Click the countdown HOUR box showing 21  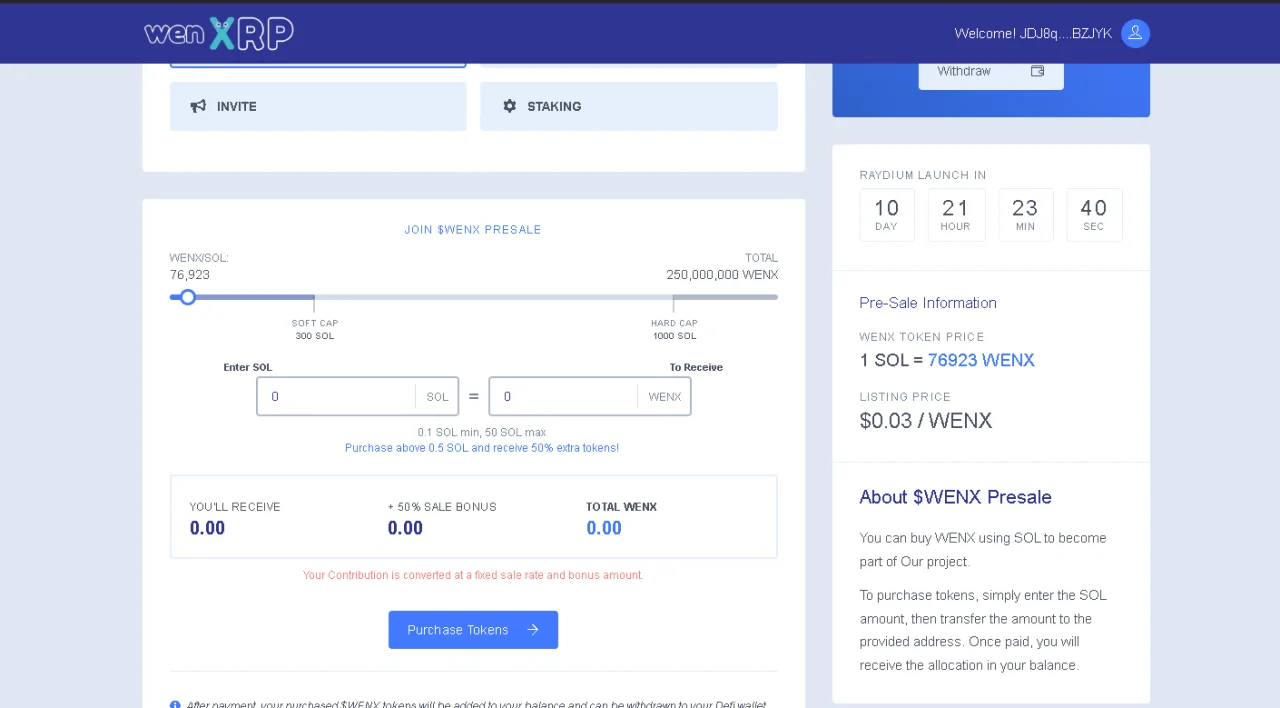click(x=956, y=214)
